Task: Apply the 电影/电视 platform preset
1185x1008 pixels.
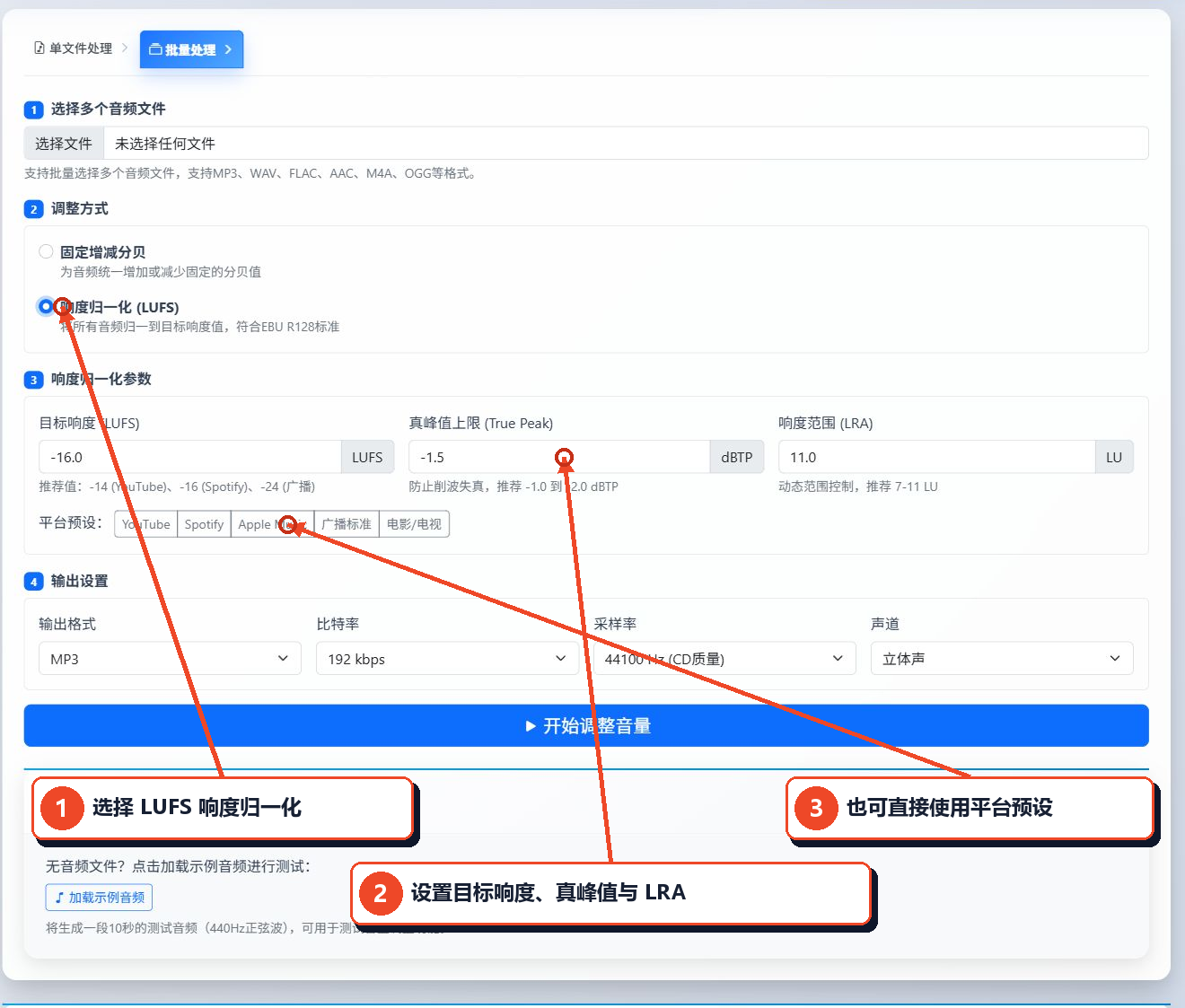Action: click(414, 524)
